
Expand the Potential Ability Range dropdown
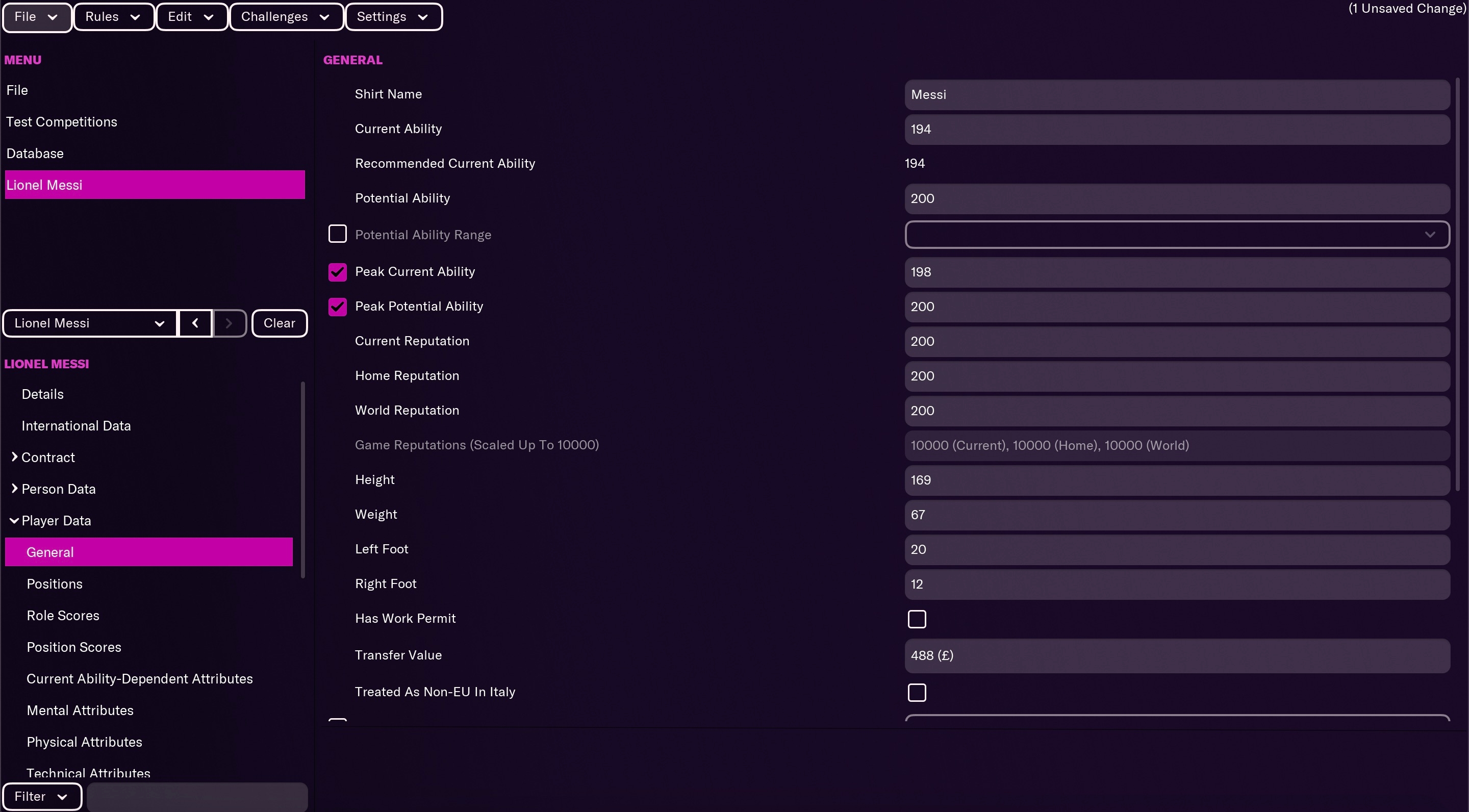click(1433, 234)
